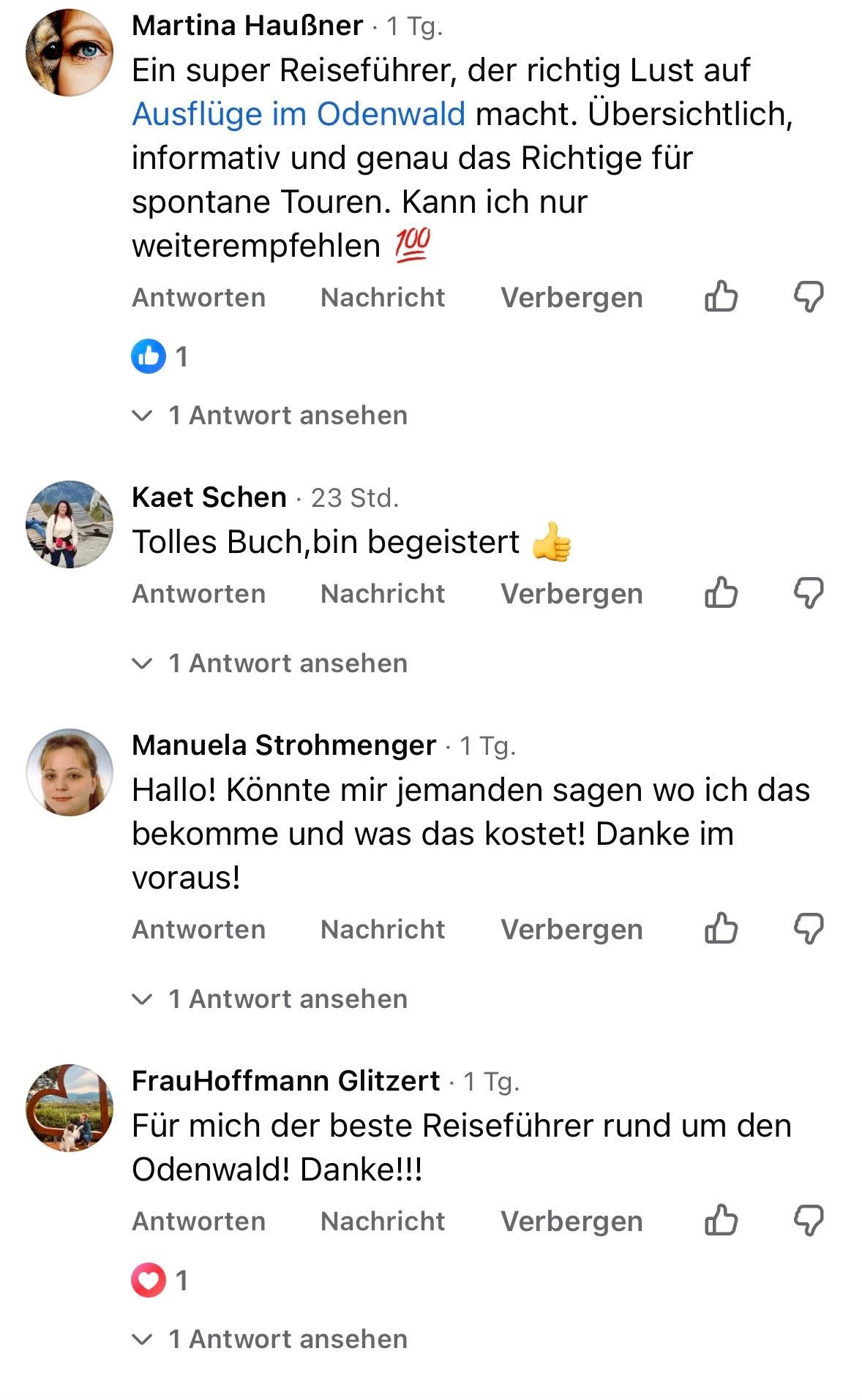The height and width of the screenshot is (1400, 862).
Task: Open Manuela Strohmenger's profile picture
Action: [70, 772]
